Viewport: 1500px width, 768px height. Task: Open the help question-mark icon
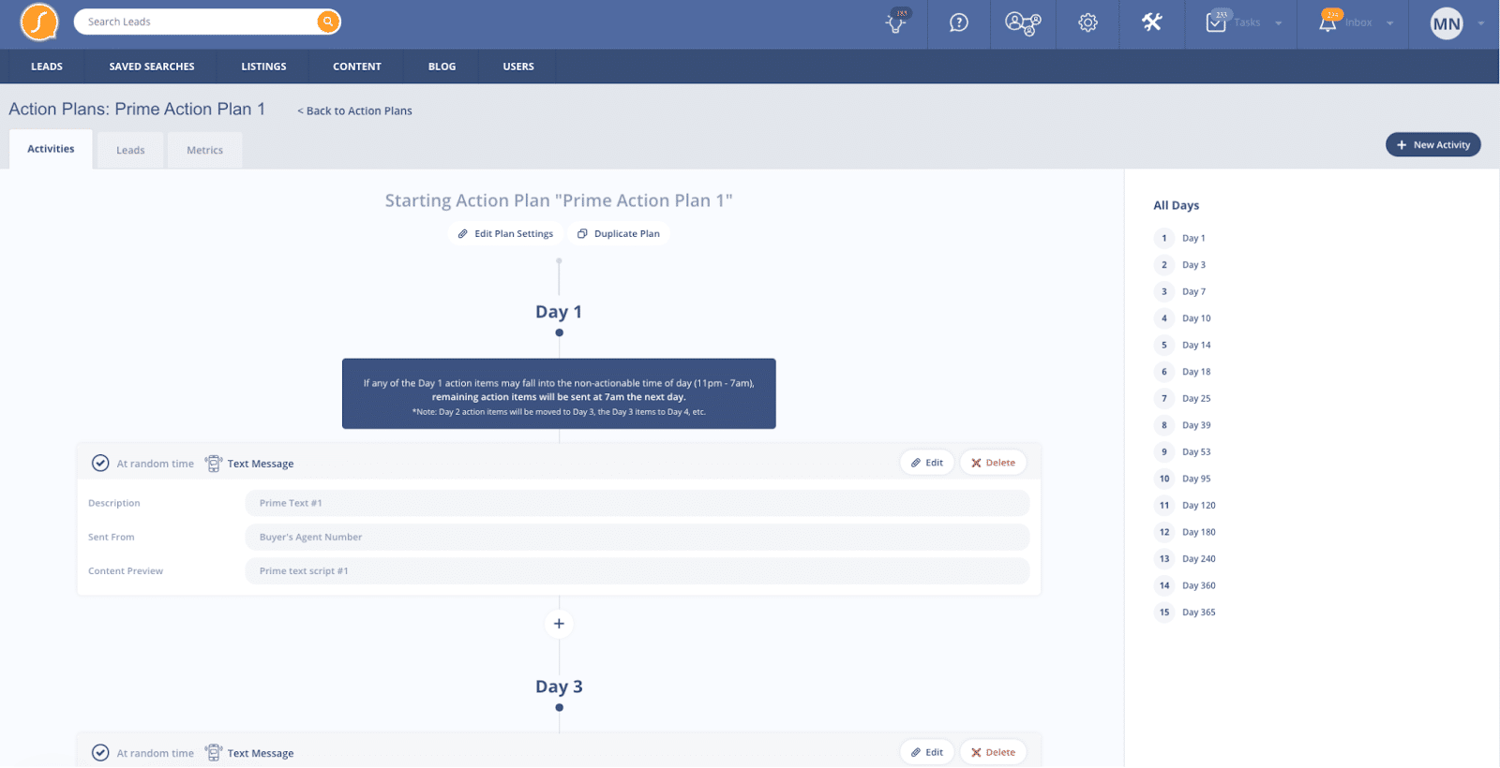click(958, 23)
